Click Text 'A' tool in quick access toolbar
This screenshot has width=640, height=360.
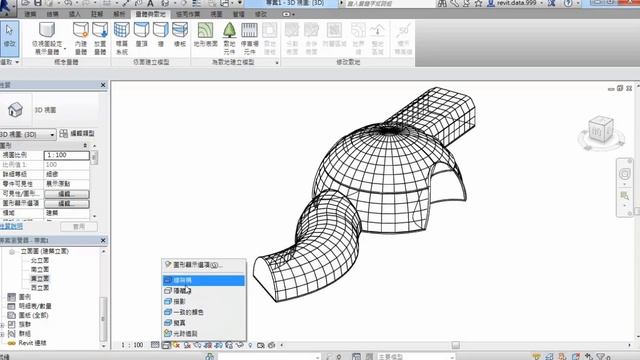150,4
